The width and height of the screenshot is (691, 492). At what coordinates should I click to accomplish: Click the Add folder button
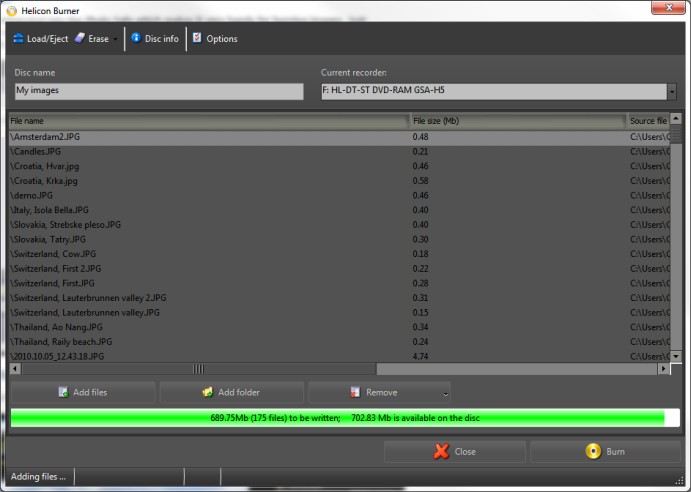[x=231, y=392]
